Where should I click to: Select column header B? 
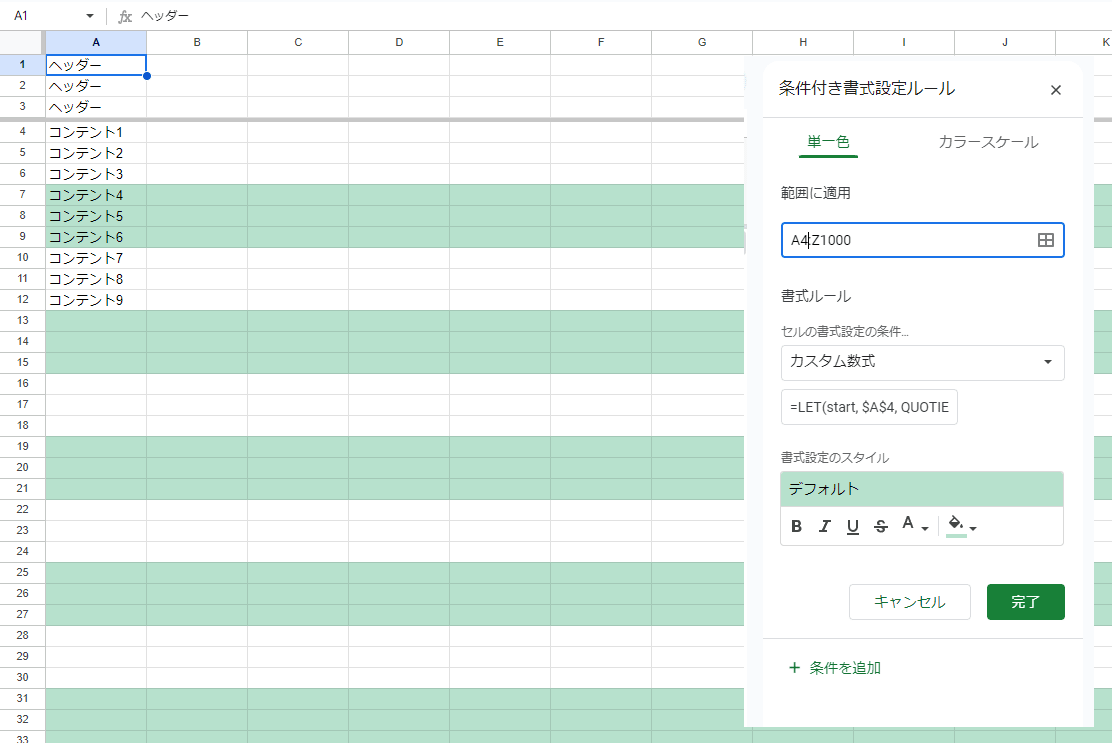[x=196, y=42]
